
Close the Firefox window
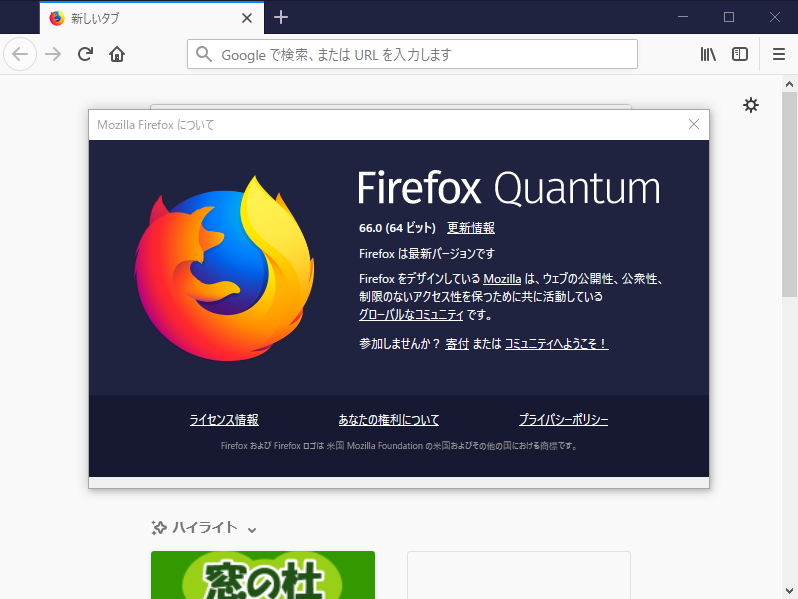[x=775, y=17]
